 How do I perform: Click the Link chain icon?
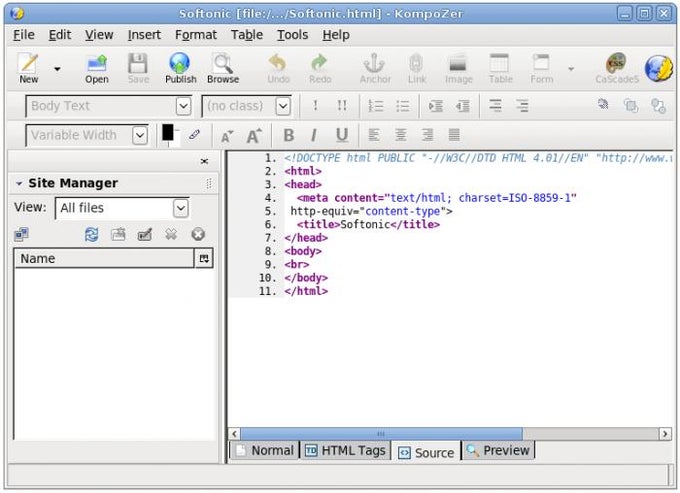416,63
